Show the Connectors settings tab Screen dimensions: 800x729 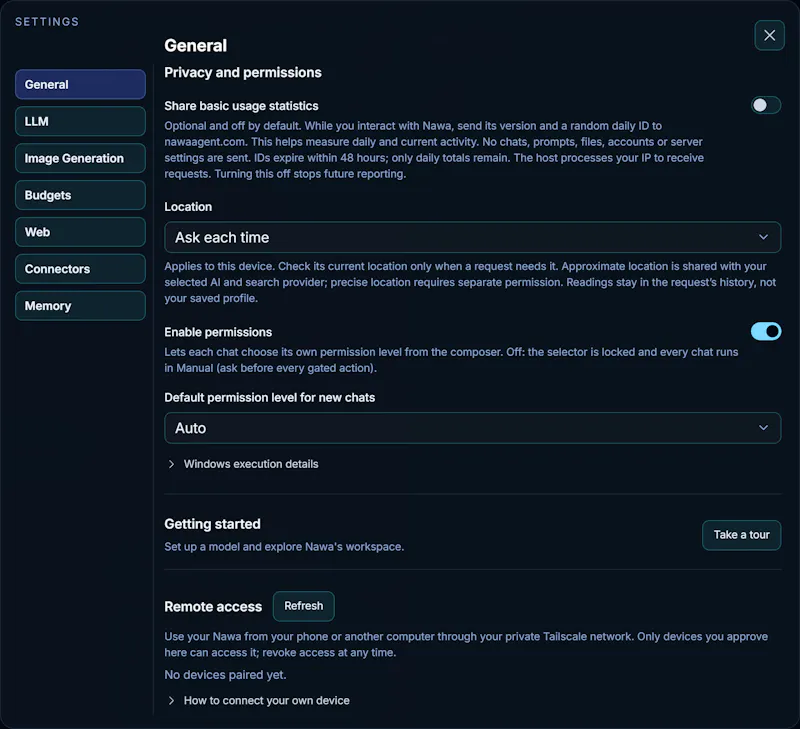point(80,269)
